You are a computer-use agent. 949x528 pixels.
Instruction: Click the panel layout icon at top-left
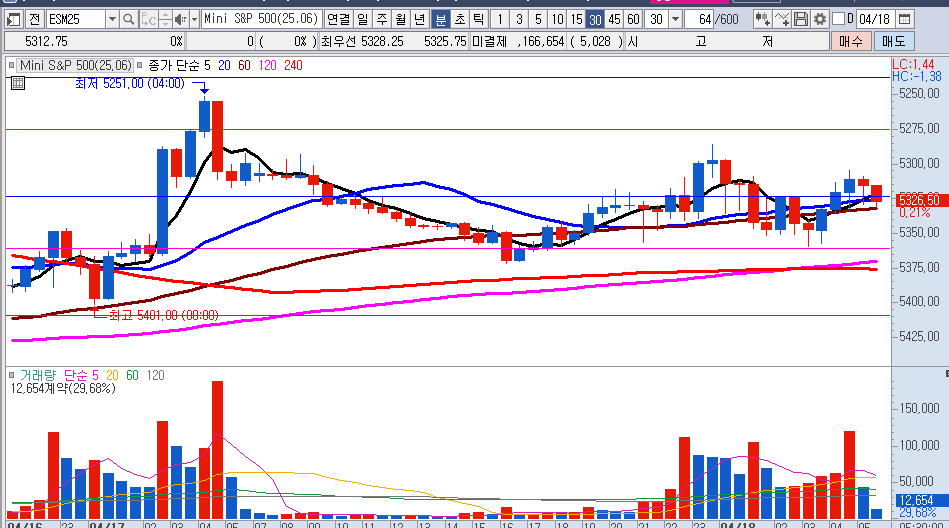pyautogui.click(x=13, y=19)
